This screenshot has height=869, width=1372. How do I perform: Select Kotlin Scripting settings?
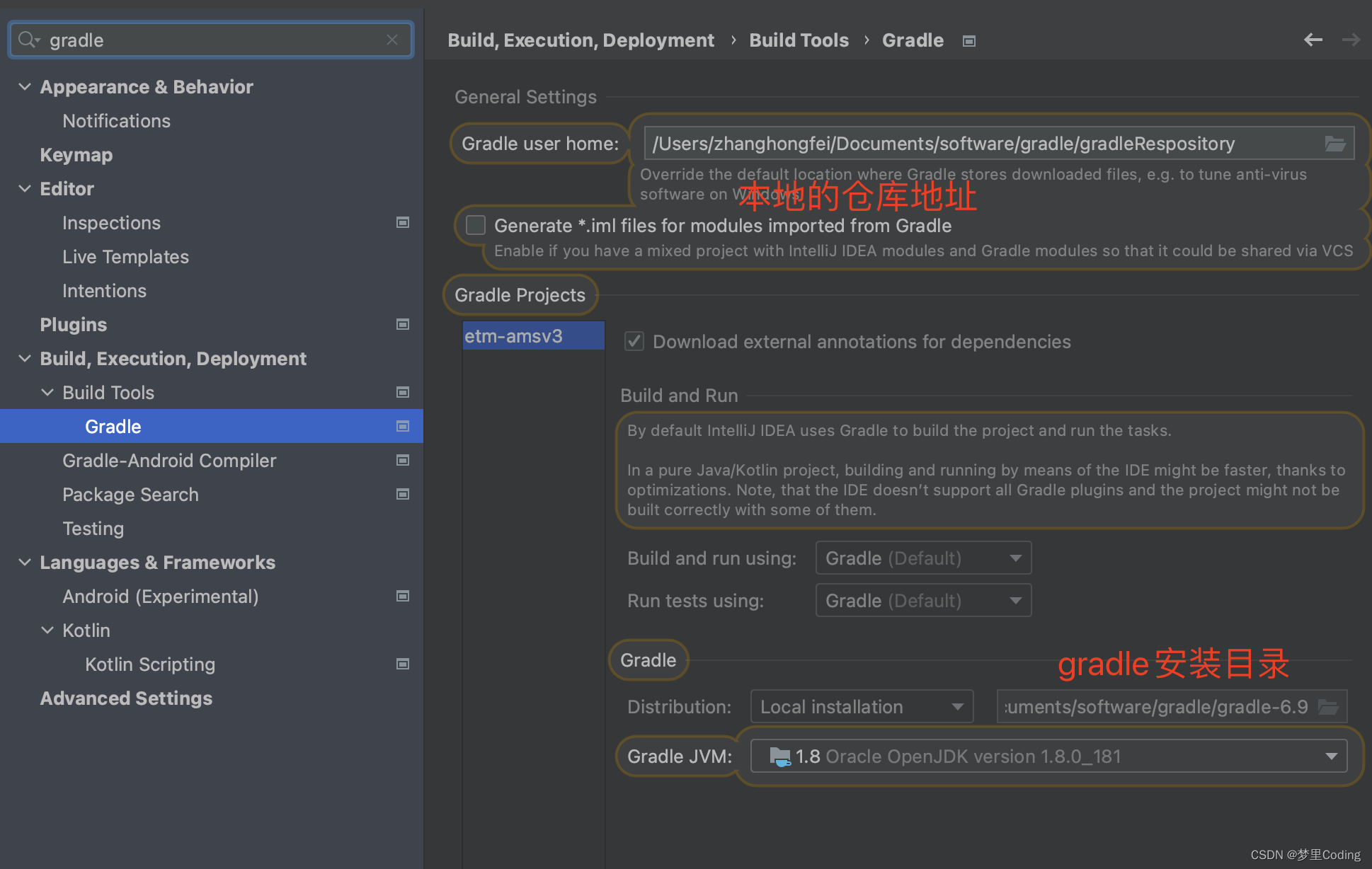pyautogui.click(x=150, y=664)
